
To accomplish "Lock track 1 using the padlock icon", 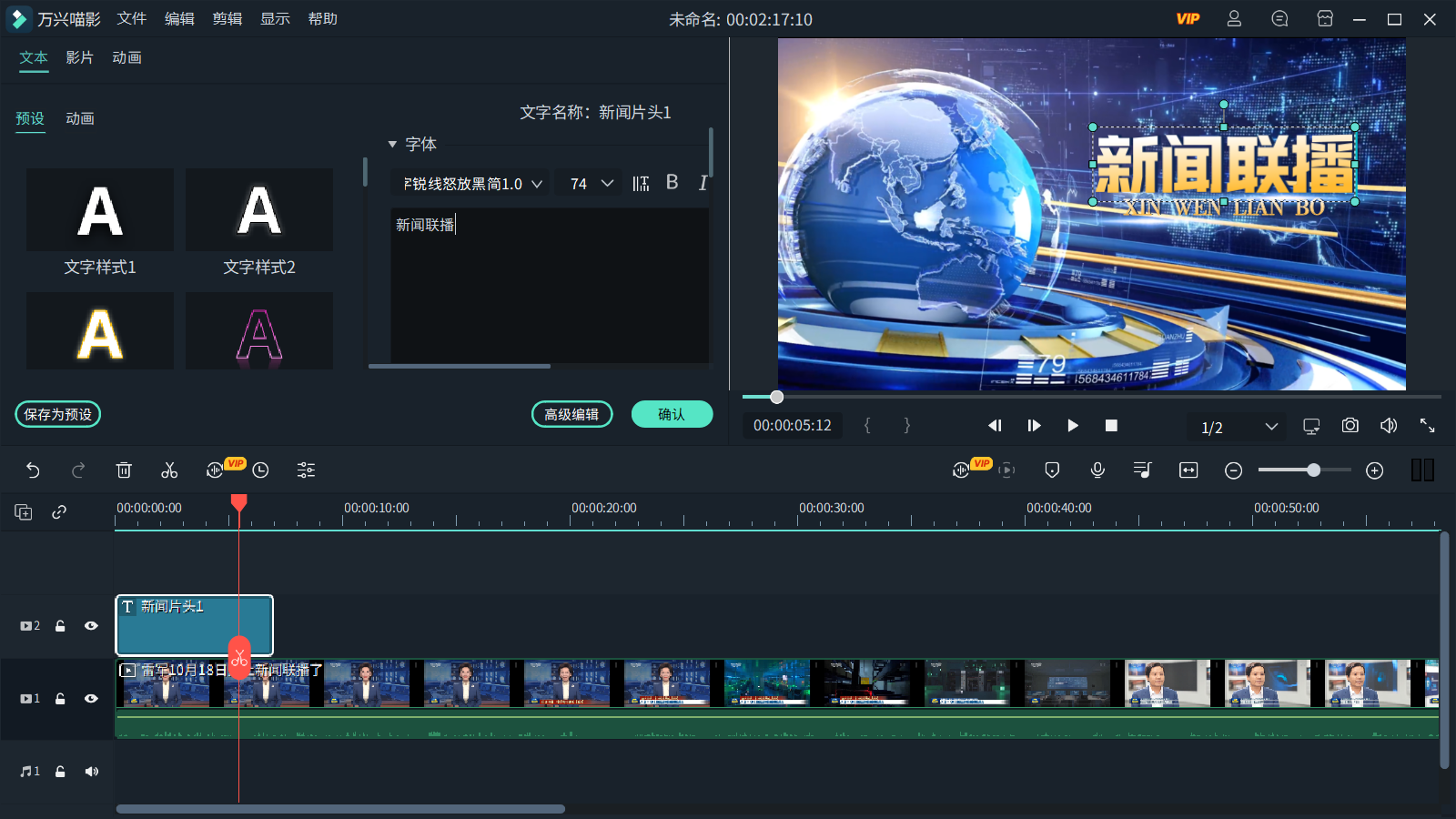I will coord(59,698).
